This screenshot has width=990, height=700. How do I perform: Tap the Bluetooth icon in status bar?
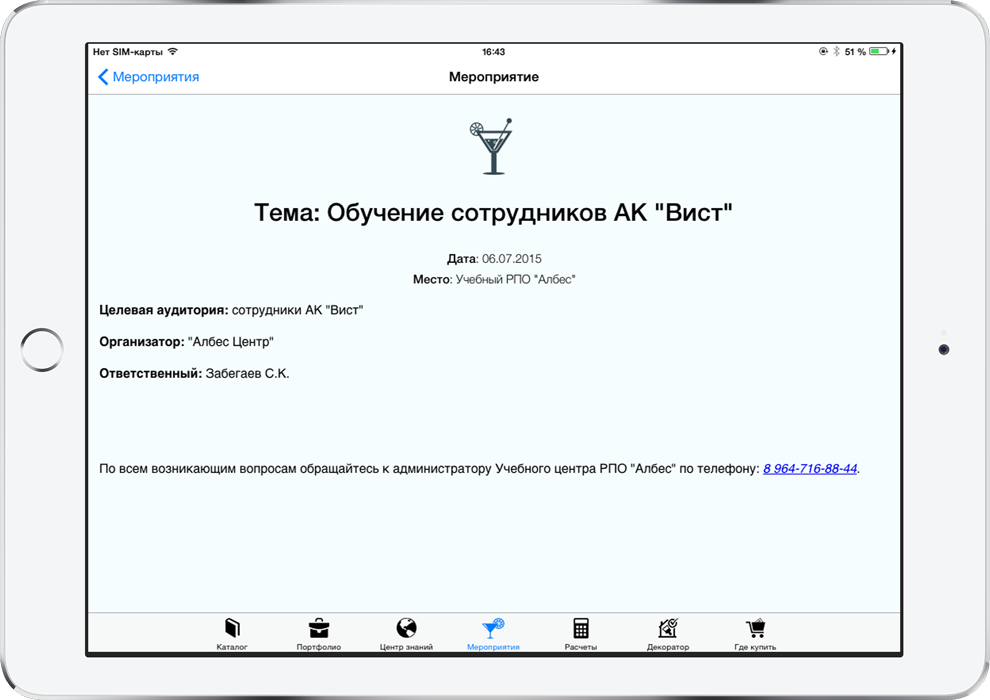click(x=836, y=51)
